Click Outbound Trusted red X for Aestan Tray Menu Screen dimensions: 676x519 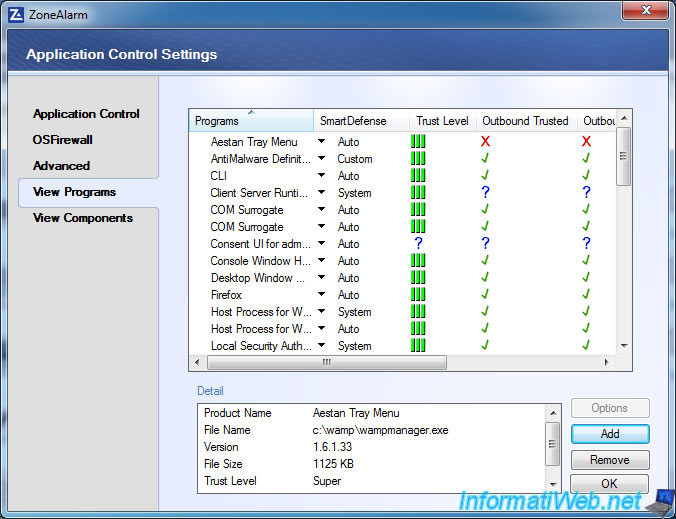coord(485,141)
